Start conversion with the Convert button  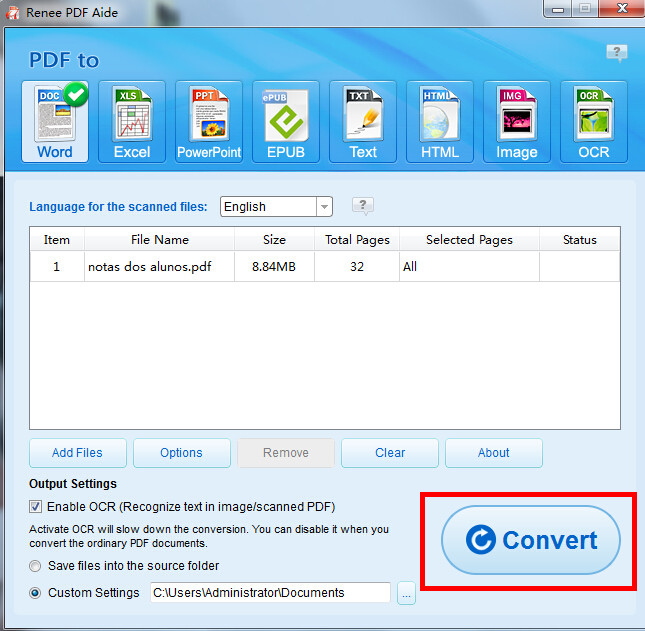coord(531,540)
